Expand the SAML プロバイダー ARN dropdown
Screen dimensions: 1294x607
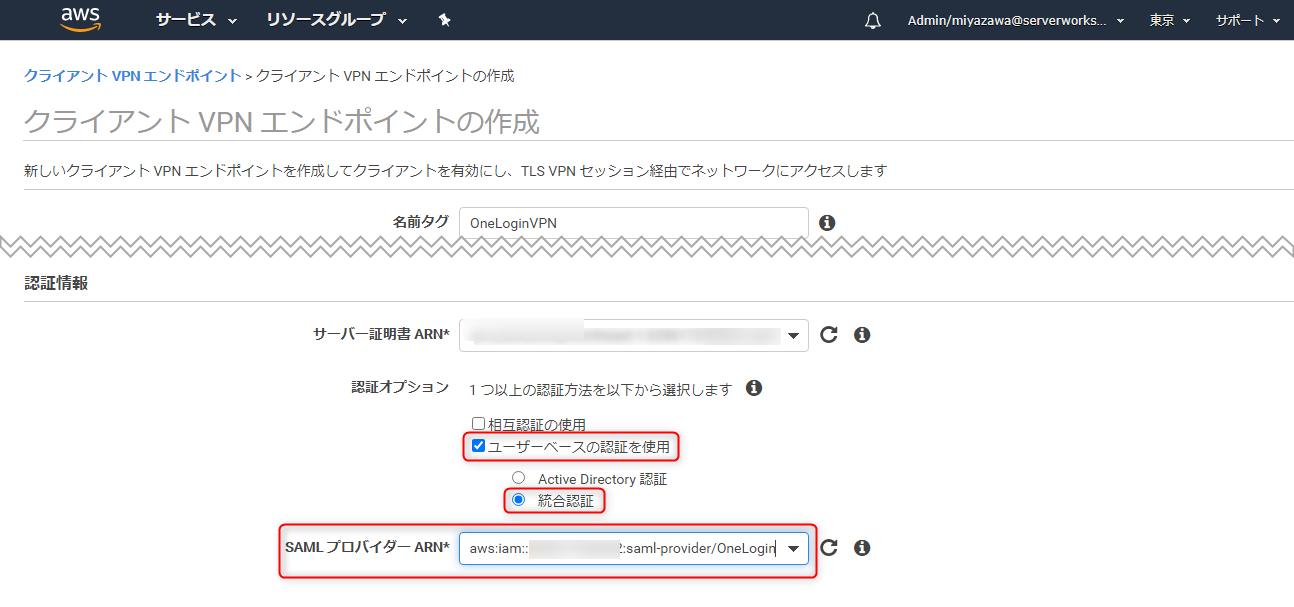[634, 547]
